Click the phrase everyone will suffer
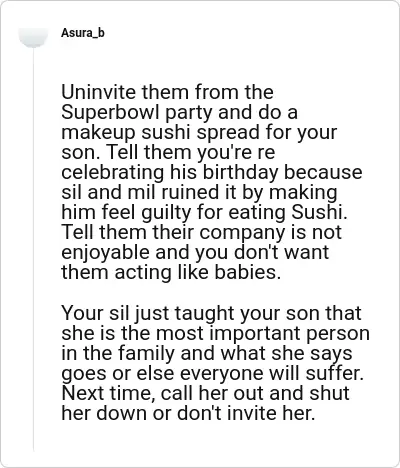Screen dimensions: 400x468 pos(272,373)
